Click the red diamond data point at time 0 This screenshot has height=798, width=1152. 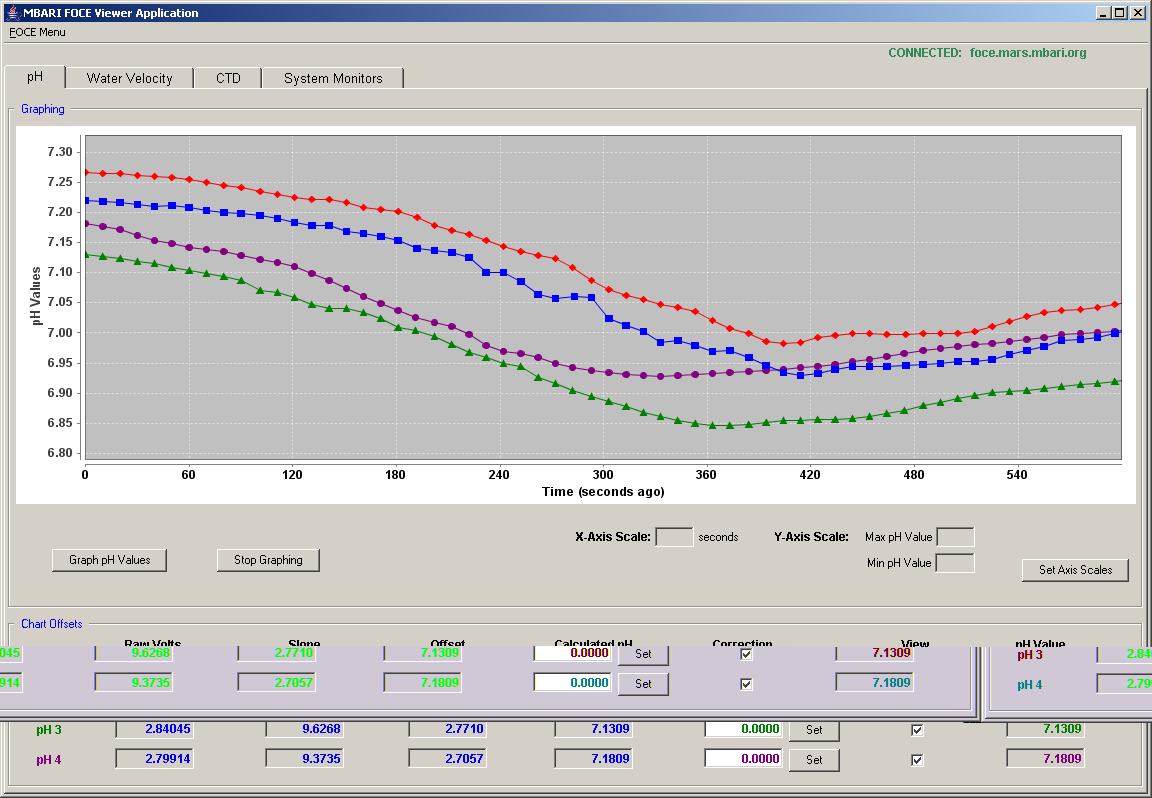click(86, 173)
